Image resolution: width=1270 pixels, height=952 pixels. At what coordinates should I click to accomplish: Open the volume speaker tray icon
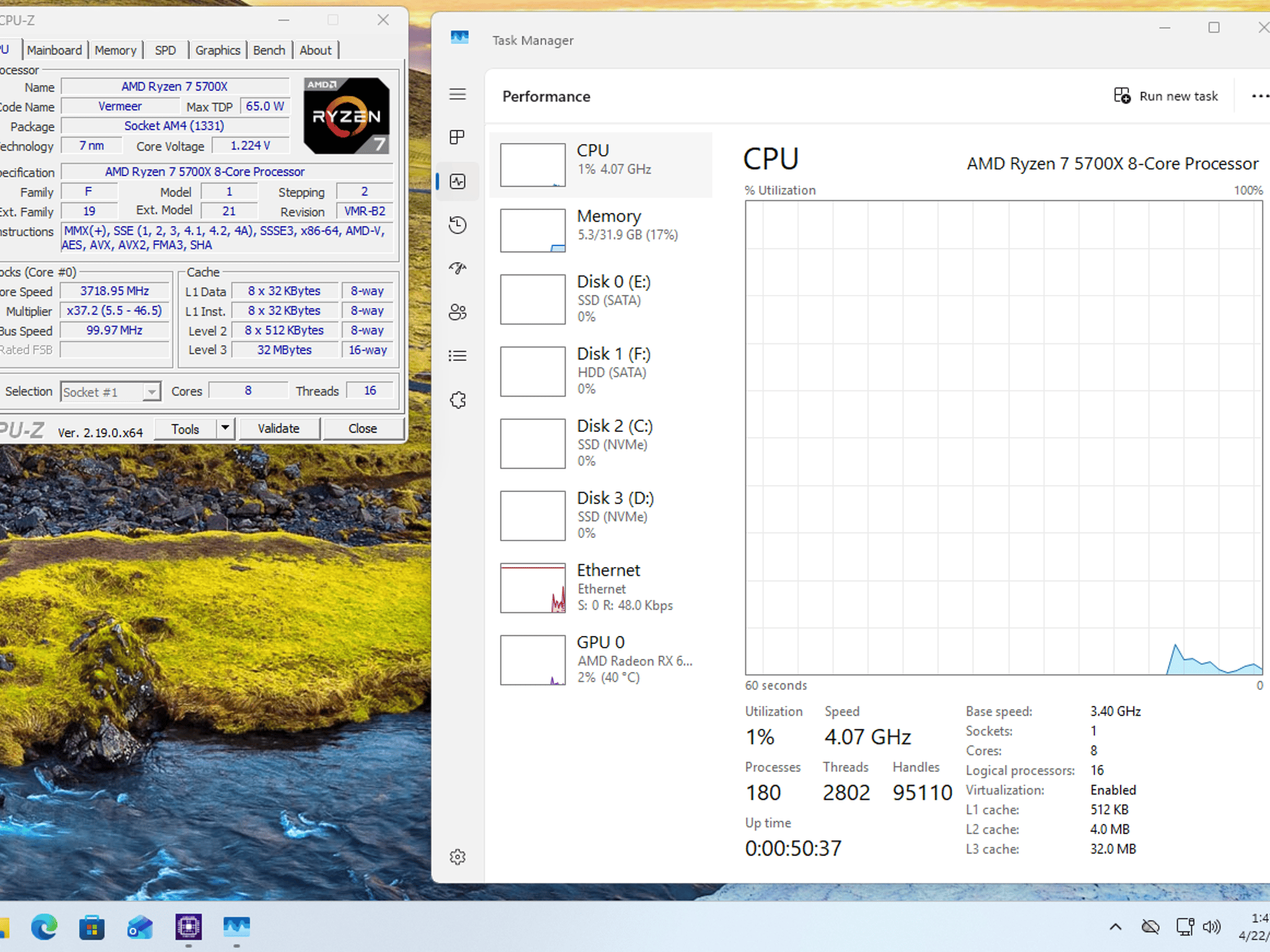tap(1211, 927)
